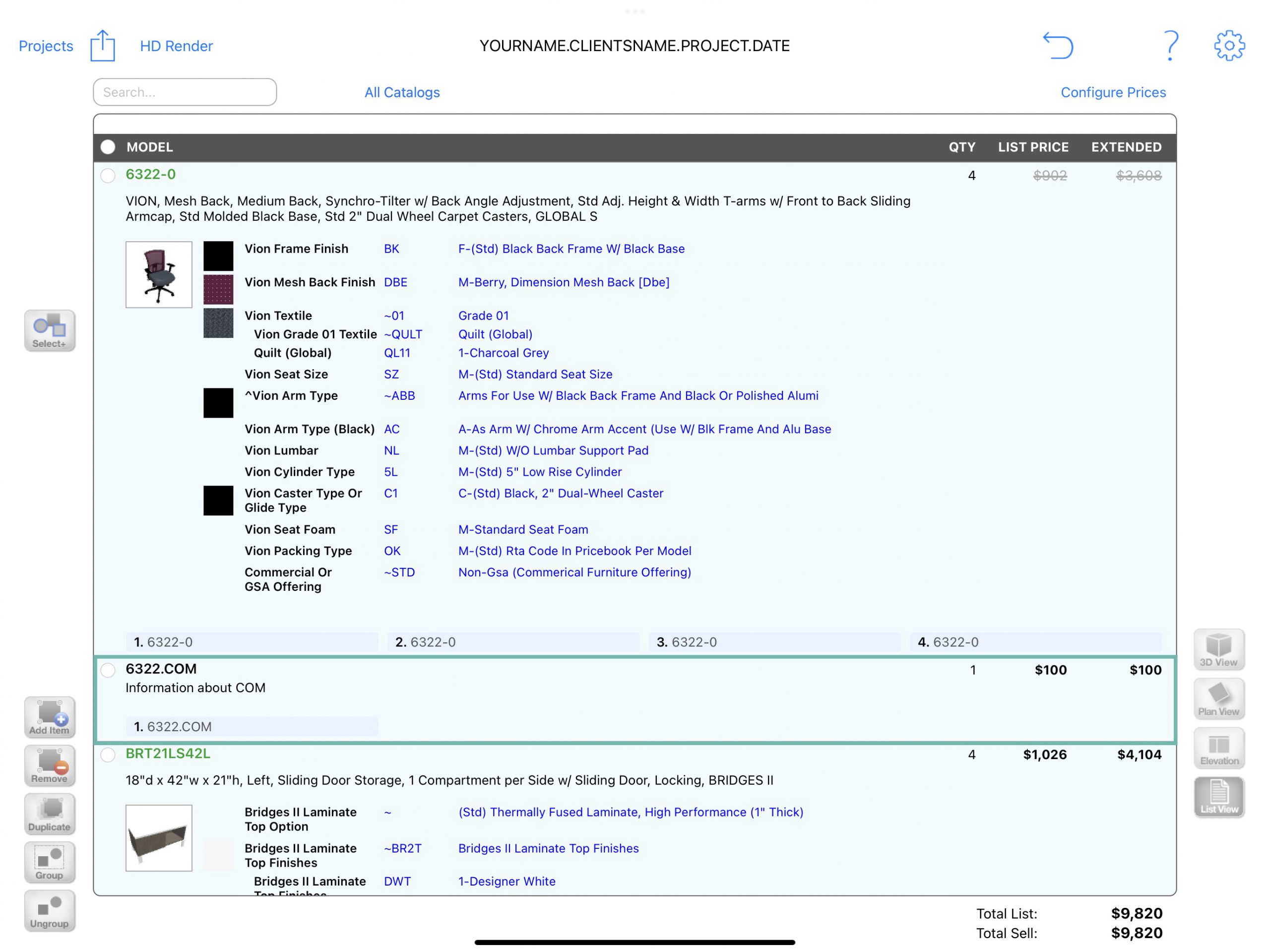The width and height of the screenshot is (1270, 952).
Task: Click black swatch for Vion Arm Type
Action: point(218,403)
